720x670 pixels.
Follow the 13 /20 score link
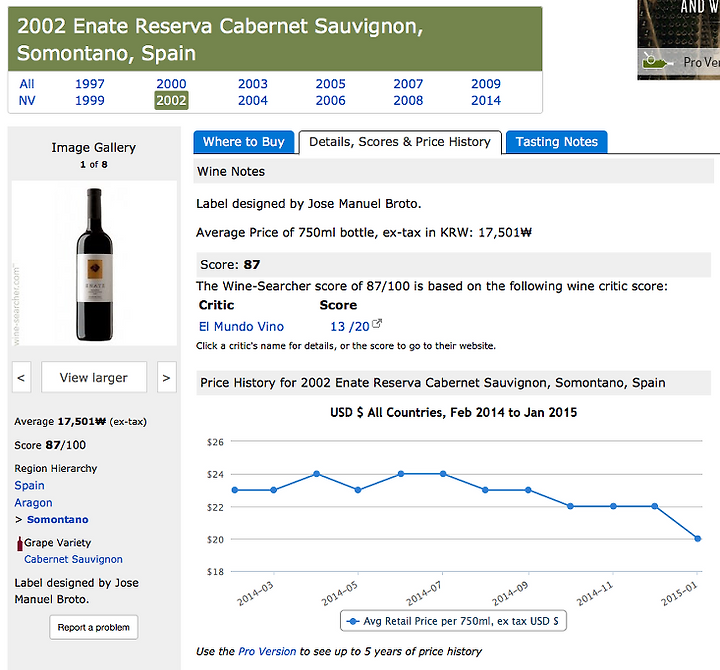click(x=349, y=327)
